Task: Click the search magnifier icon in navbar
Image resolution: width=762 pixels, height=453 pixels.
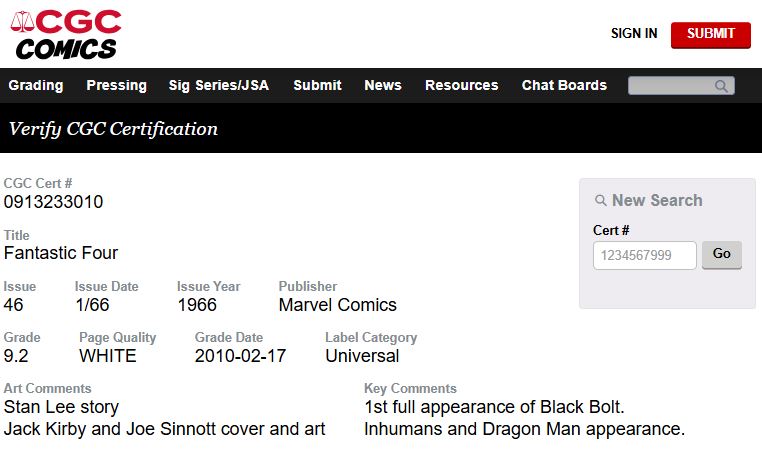Action: tap(721, 86)
